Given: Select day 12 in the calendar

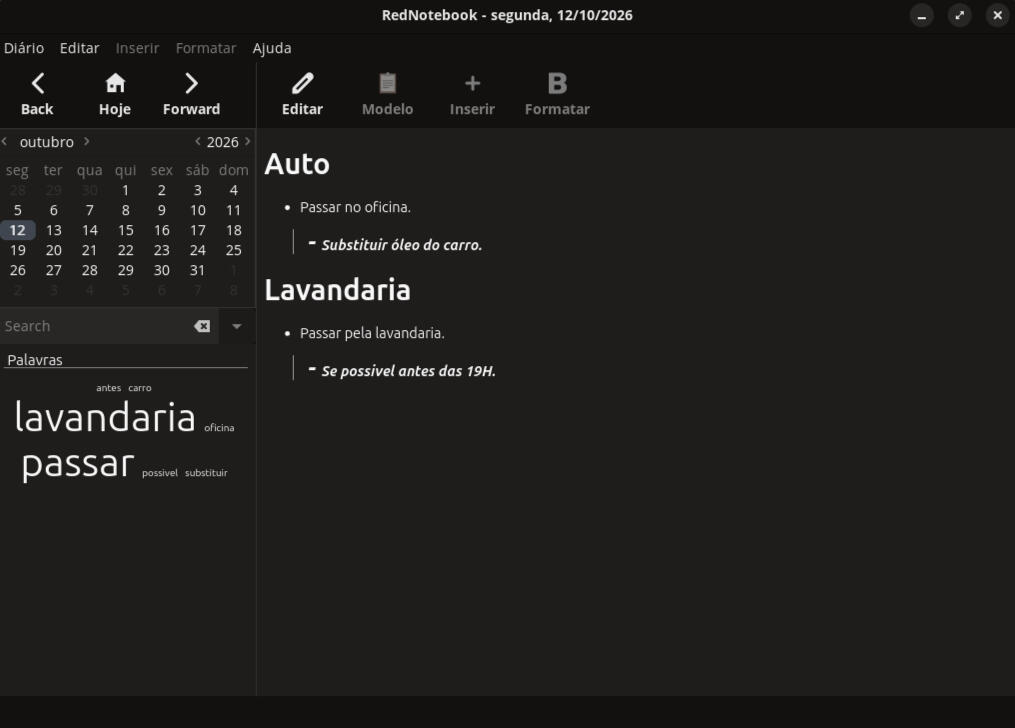Looking at the screenshot, I should coord(17,230).
